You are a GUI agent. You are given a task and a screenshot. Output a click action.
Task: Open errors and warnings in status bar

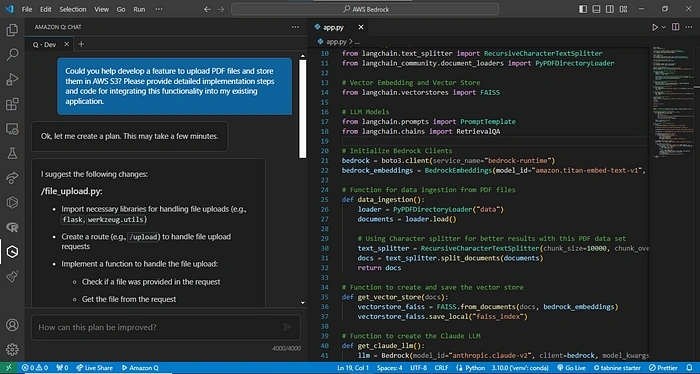pyautogui.click(x=35, y=368)
